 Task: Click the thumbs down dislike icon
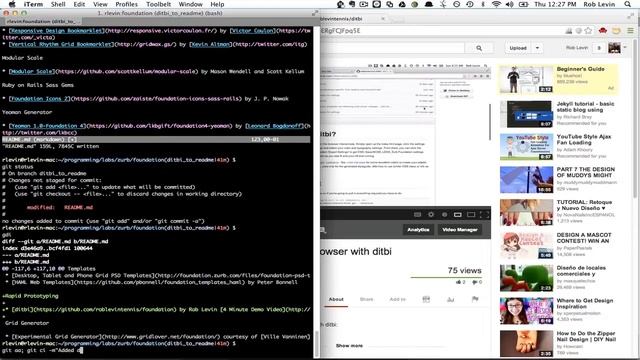(x=474, y=282)
